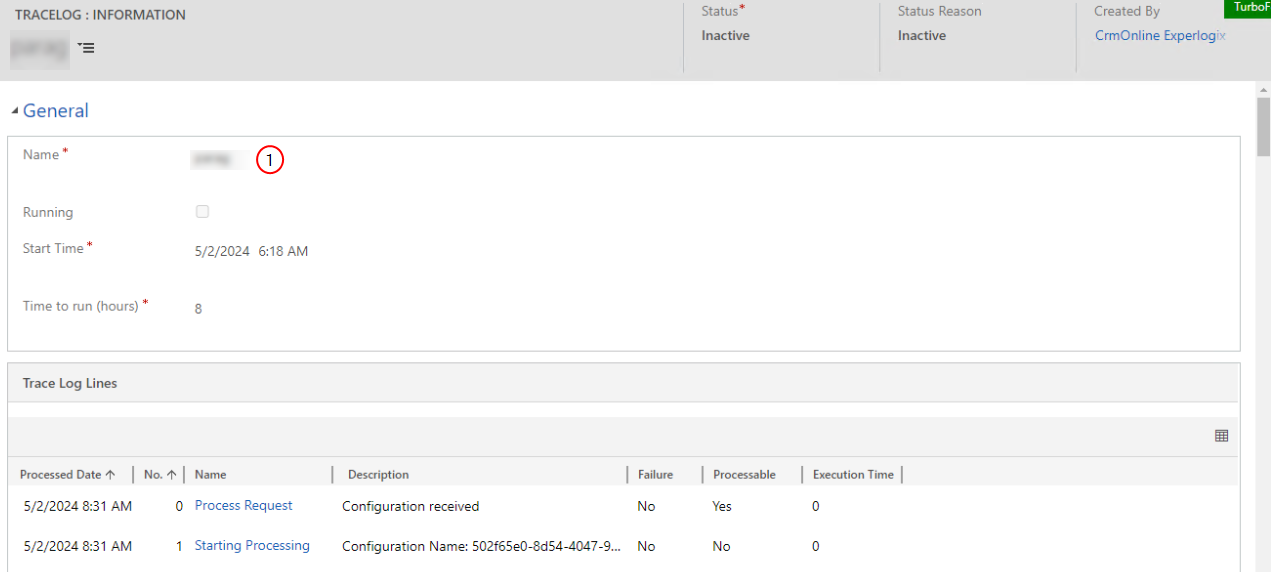This screenshot has height=572, width=1271.
Task: Click the Time to run hours field
Action: pyautogui.click(x=198, y=309)
